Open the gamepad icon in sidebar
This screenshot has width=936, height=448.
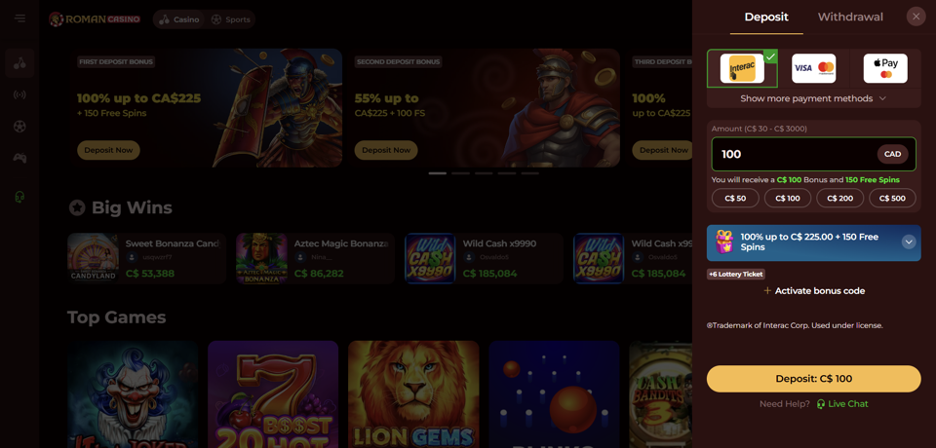click(x=20, y=158)
